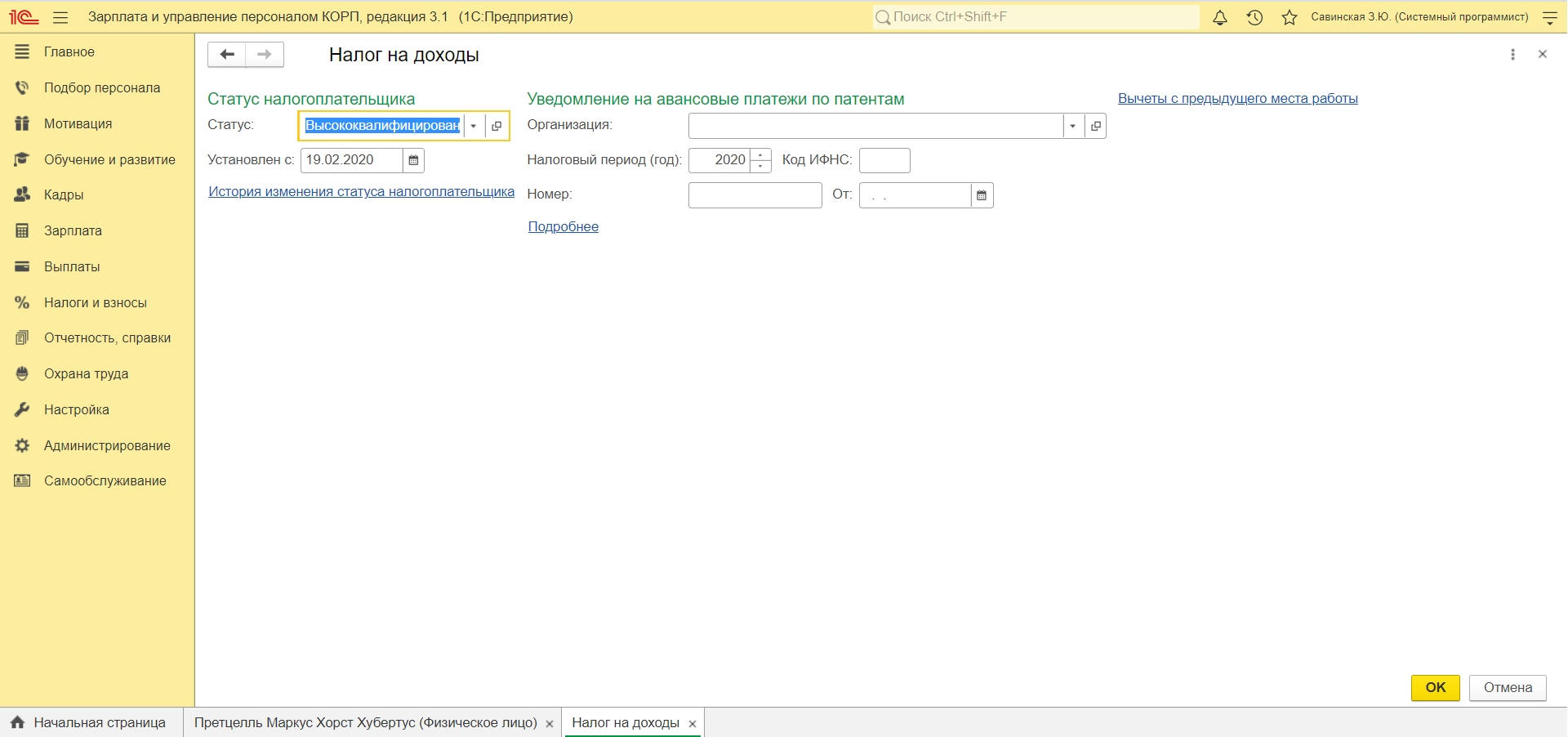The width and height of the screenshot is (1568, 737).
Task: Confirm with the OK button
Action: click(1436, 688)
